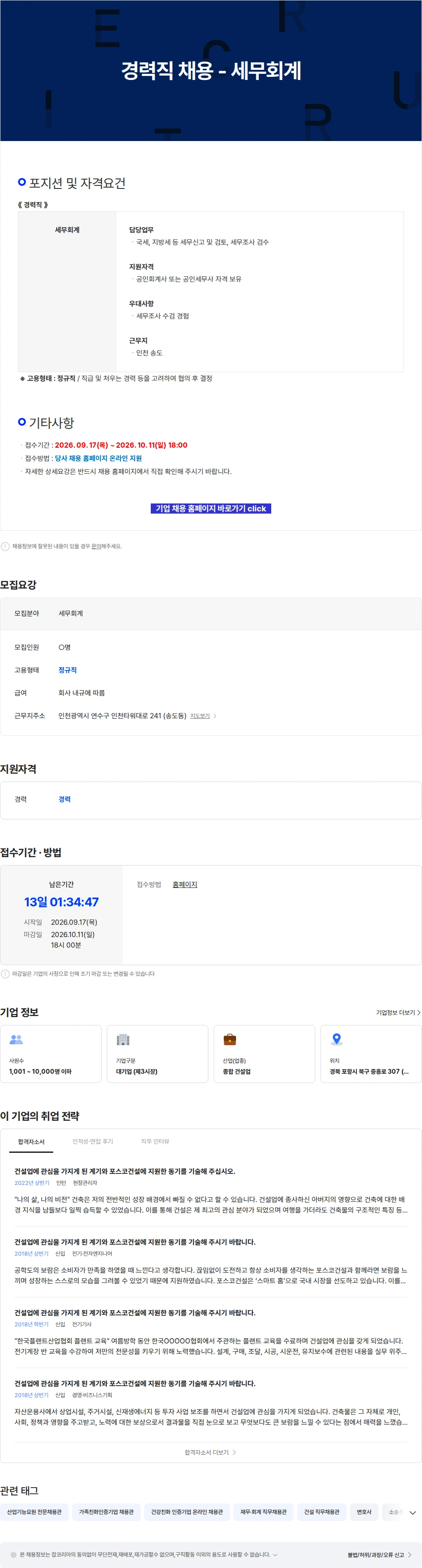Image resolution: width=422 pixels, height=1568 pixels.
Task: Click the 경력직 채용 - 세무회계 banner title
Action: pyautogui.click(x=211, y=71)
